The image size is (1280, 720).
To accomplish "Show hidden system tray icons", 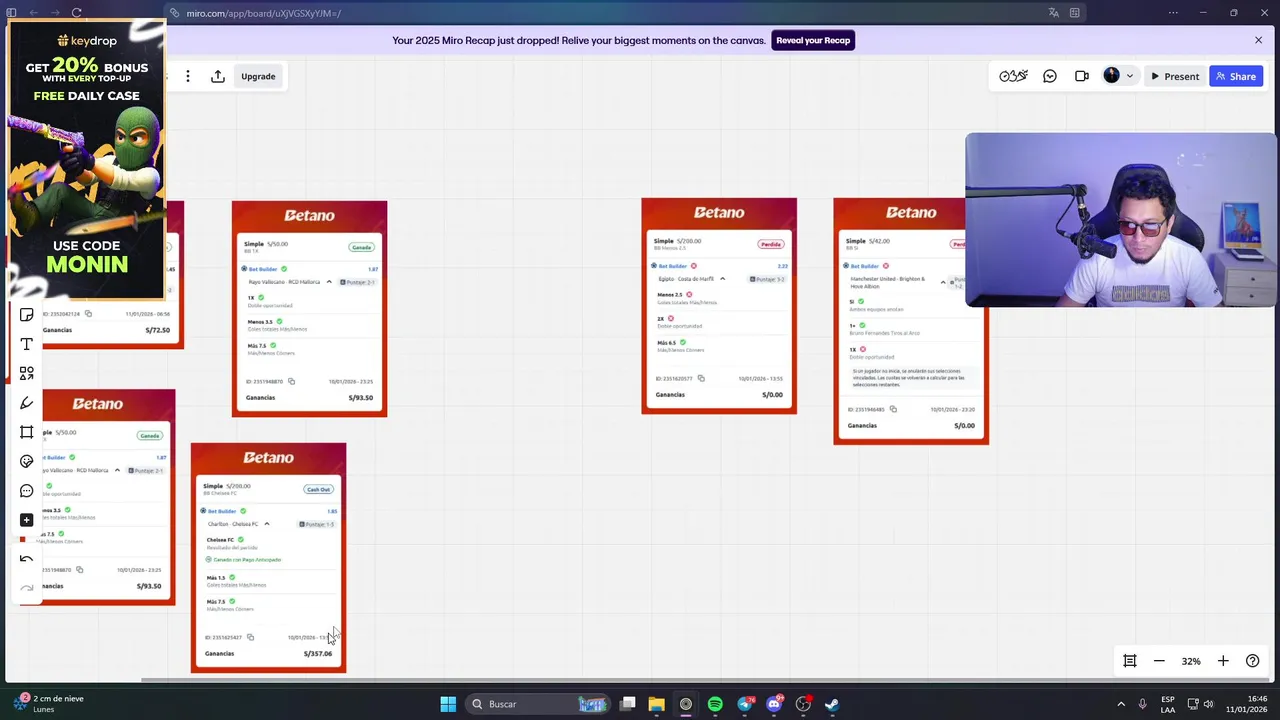I will tap(1121, 704).
